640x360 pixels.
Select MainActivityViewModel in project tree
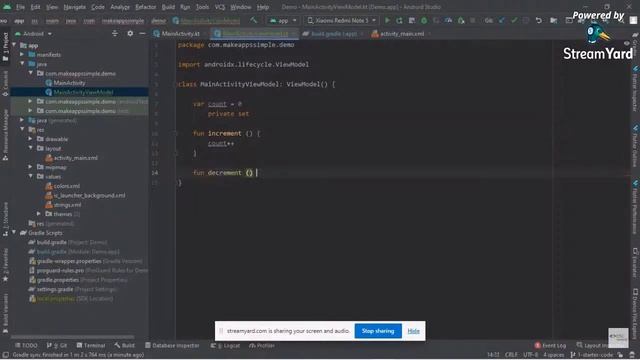point(83,92)
